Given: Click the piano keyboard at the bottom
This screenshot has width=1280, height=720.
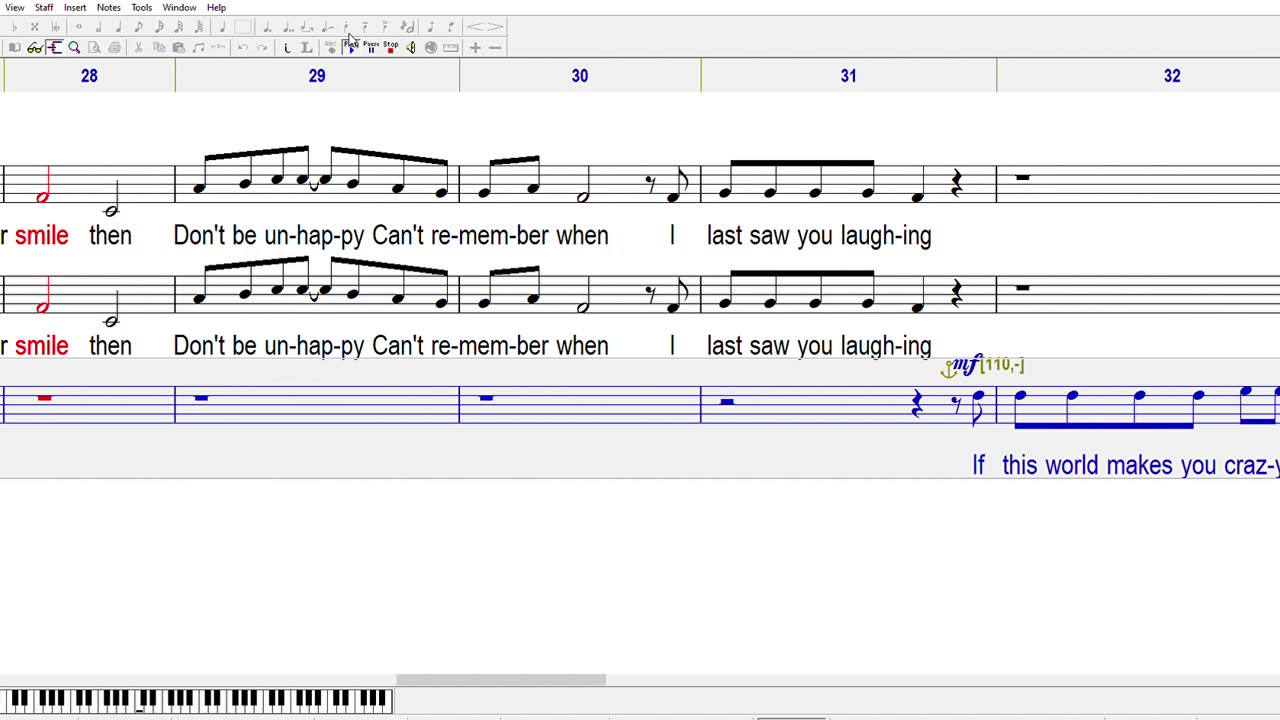Looking at the screenshot, I should tap(197, 700).
